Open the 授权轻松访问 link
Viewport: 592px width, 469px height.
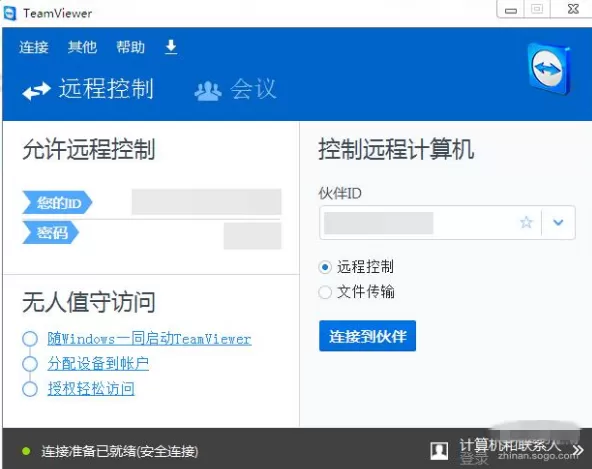click(x=91, y=389)
